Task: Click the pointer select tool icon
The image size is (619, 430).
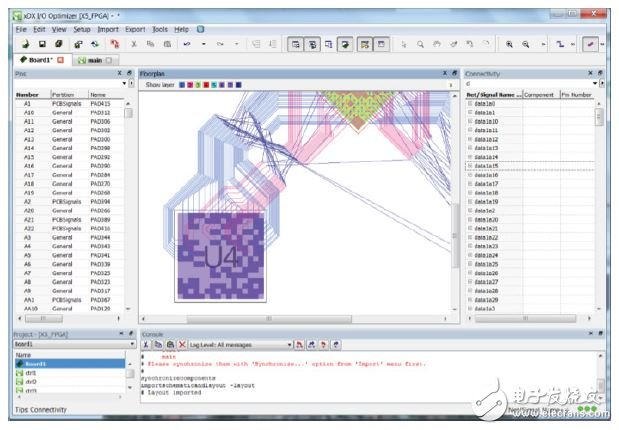Action: coord(405,45)
